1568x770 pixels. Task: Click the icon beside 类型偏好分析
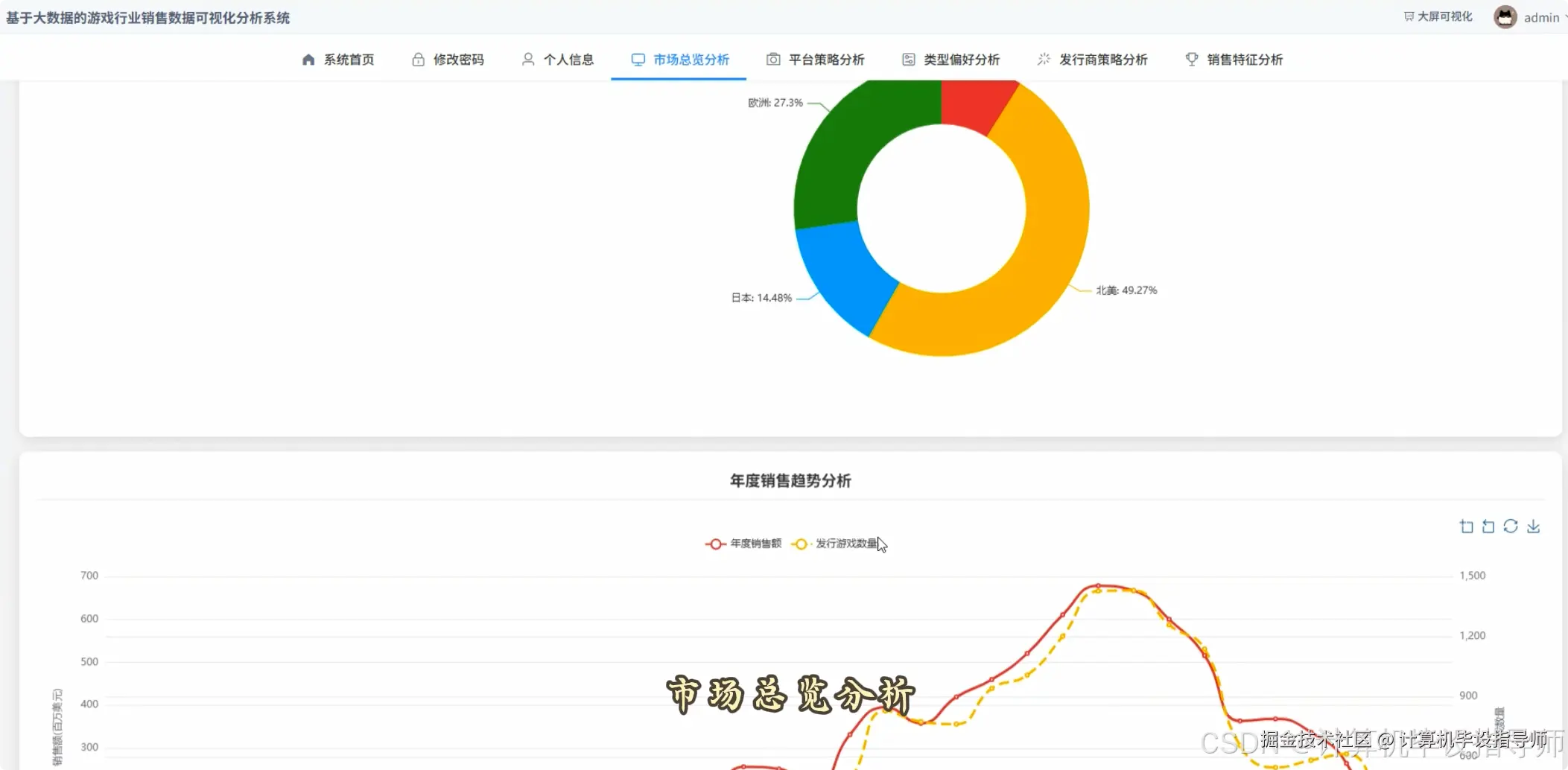(909, 60)
